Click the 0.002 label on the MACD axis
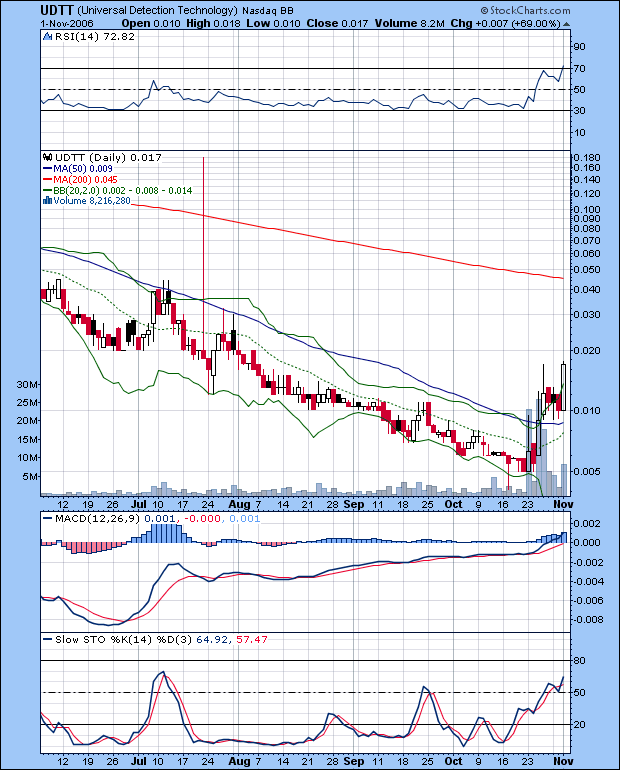Image resolution: width=620 pixels, height=770 pixels. click(587, 524)
